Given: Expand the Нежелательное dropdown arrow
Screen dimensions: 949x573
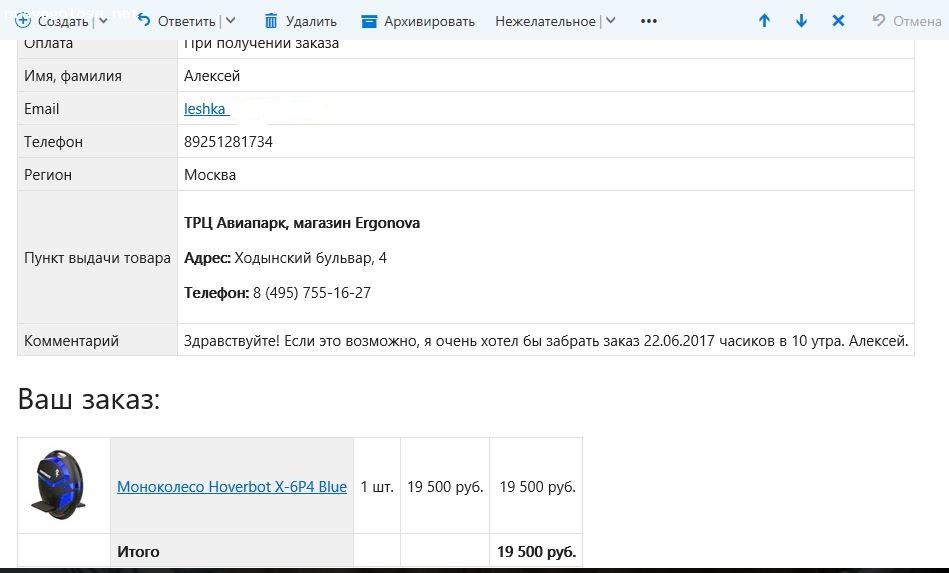Looking at the screenshot, I should click(x=611, y=21).
